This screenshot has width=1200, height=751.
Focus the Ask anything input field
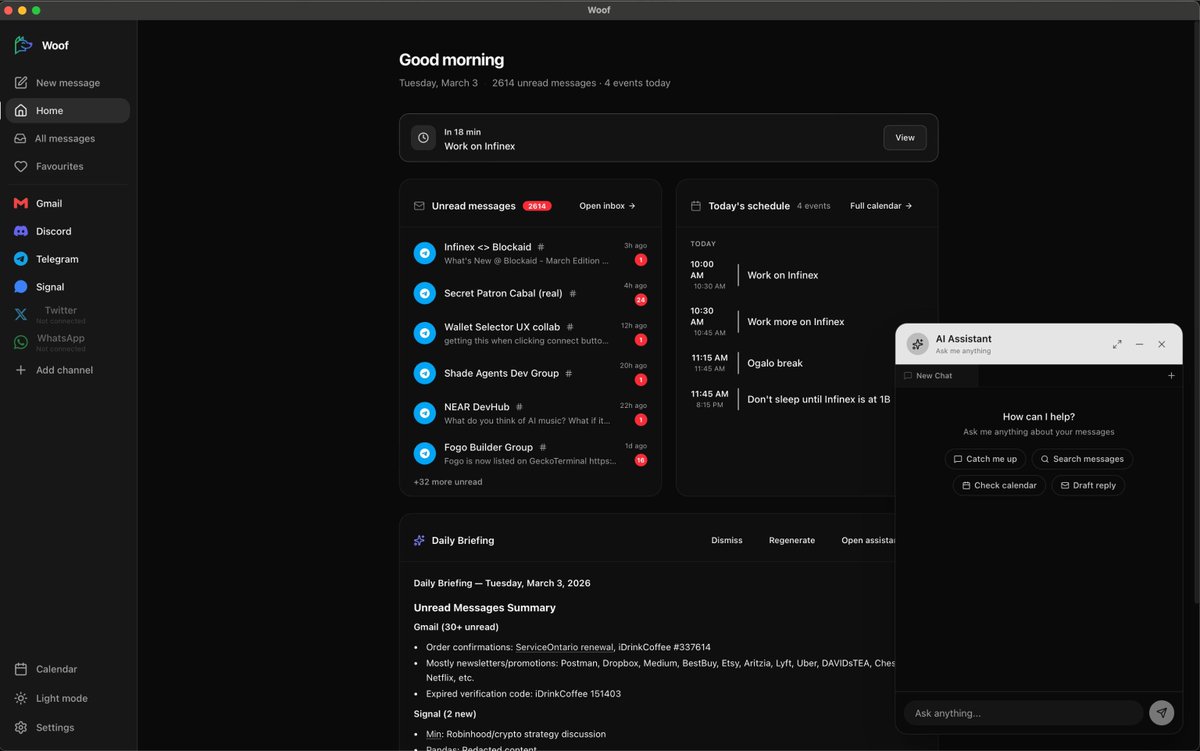(x=1023, y=713)
